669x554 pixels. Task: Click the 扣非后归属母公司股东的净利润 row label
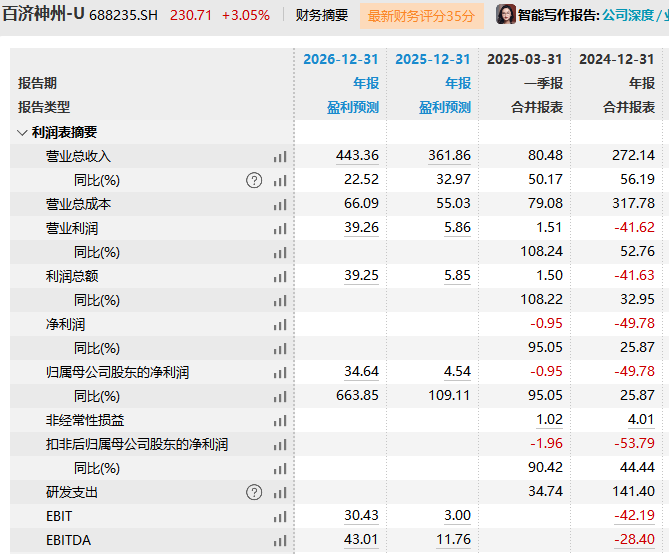tap(137, 444)
